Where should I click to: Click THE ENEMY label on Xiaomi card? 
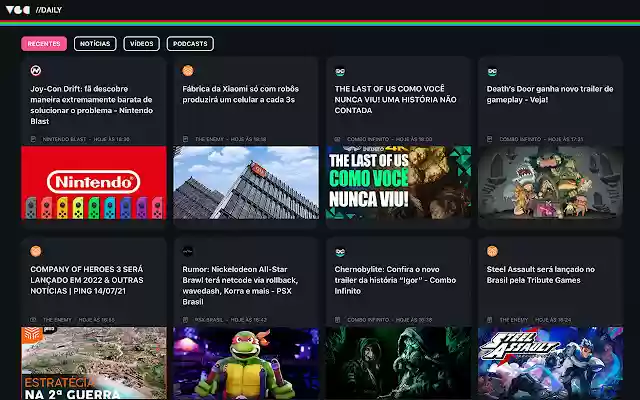click(209, 139)
